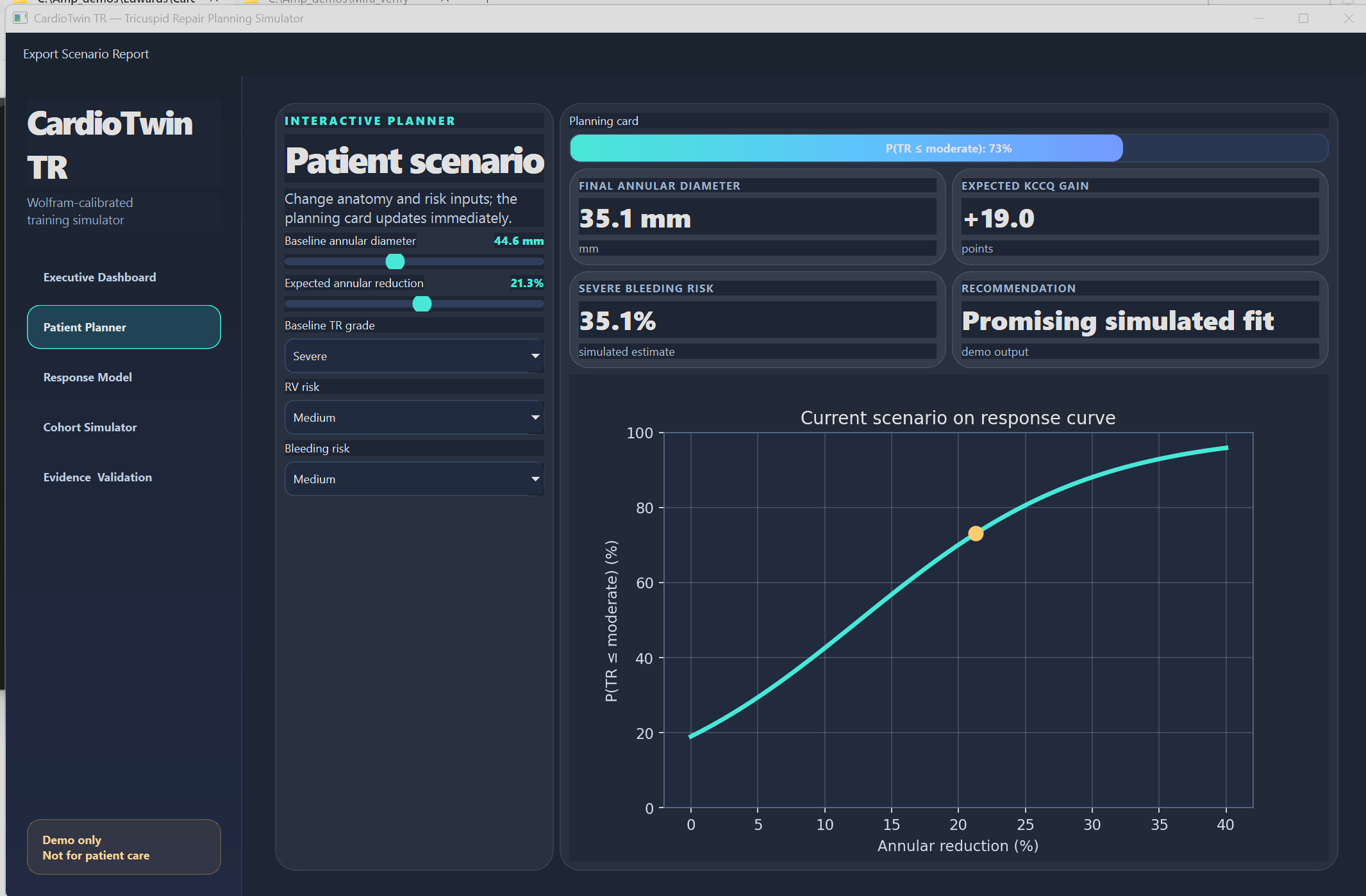Click the Patient scenario heading
Screen dimensions: 1366x896
pyautogui.click(x=415, y=160)
